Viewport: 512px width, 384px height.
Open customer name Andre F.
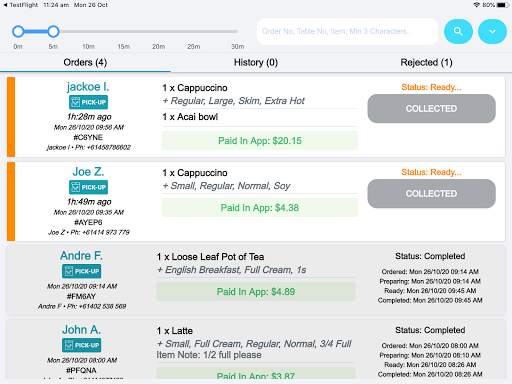coord(81,256)
